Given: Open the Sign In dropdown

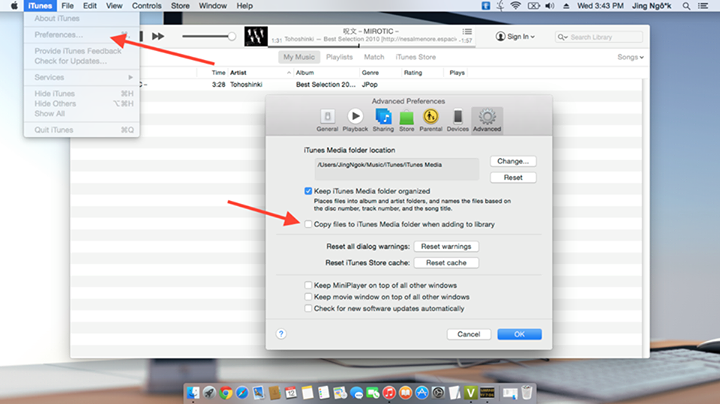Looking at the screenshot, I should click(x=520, y=37).
